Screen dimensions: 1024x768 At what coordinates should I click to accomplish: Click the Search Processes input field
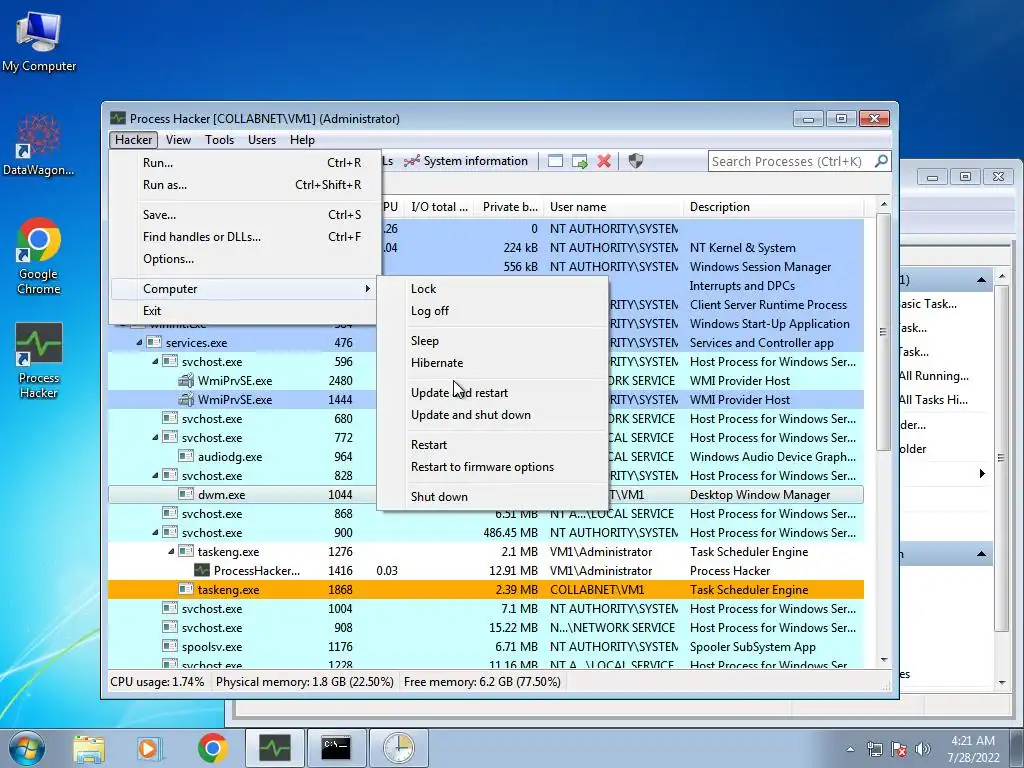(x=790, y=161)
